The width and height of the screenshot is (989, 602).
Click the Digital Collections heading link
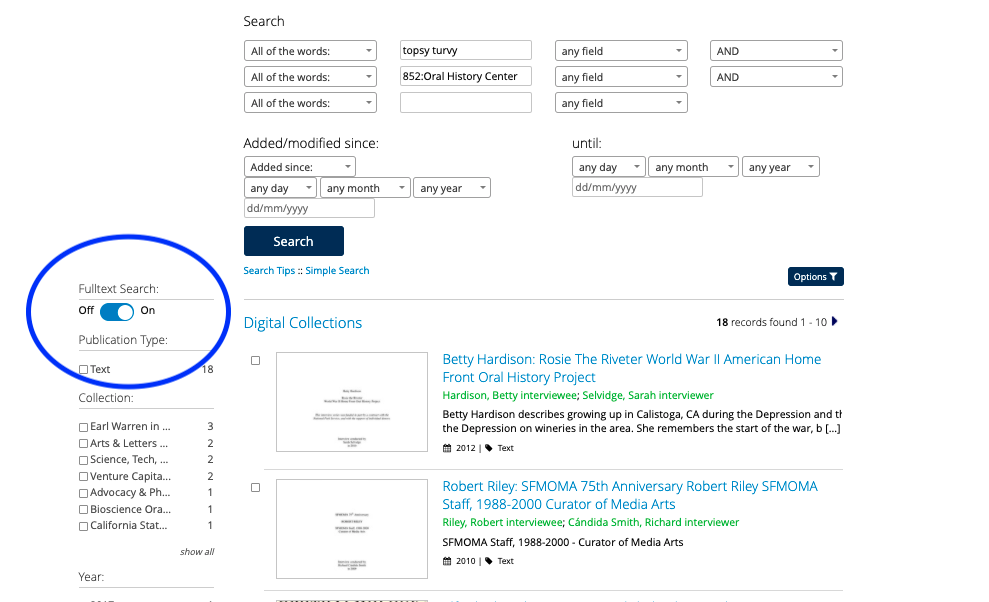pyautogui.click(x=302, y=323)
